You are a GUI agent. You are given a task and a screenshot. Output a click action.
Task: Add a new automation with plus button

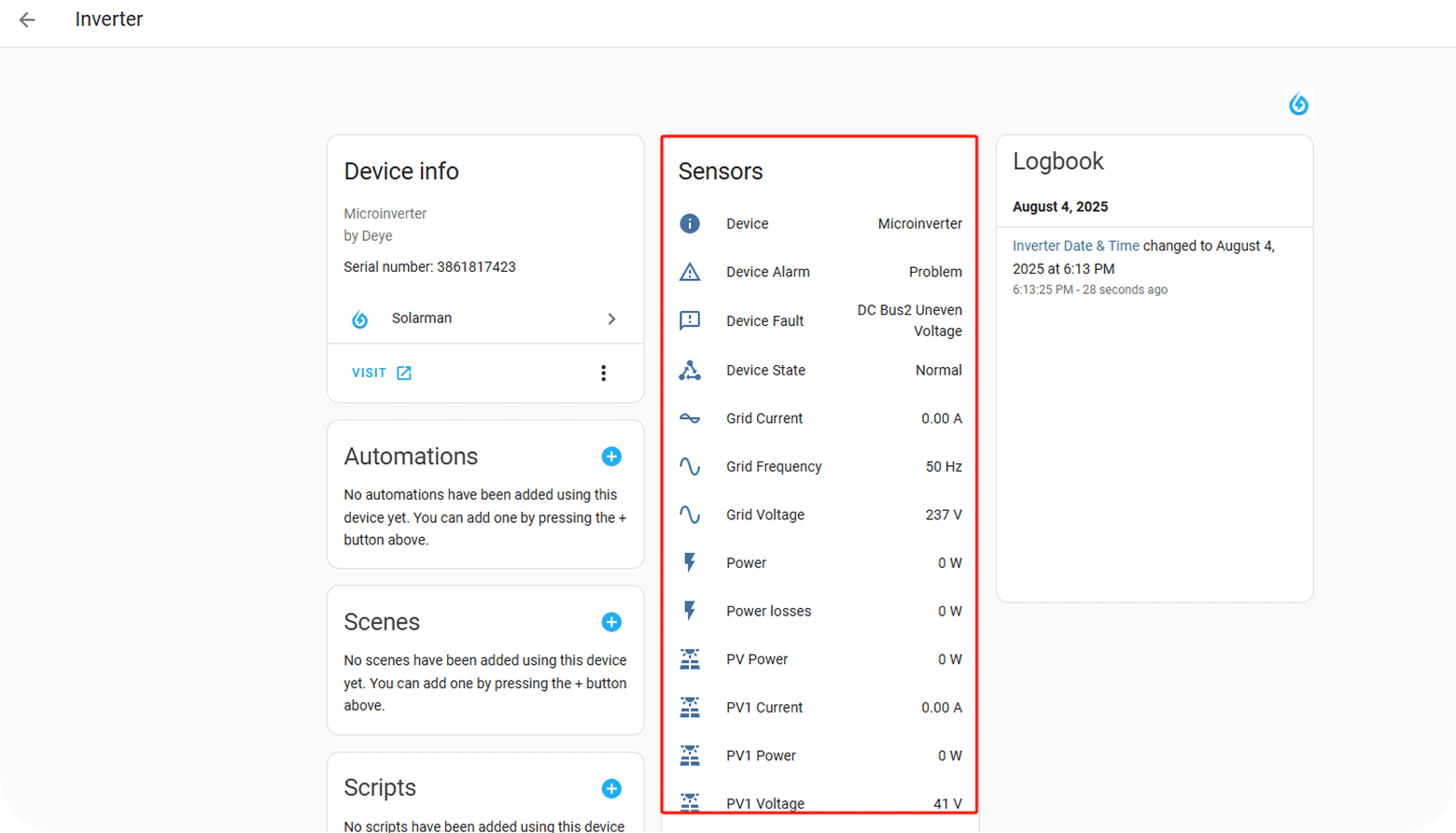[611, 457]
